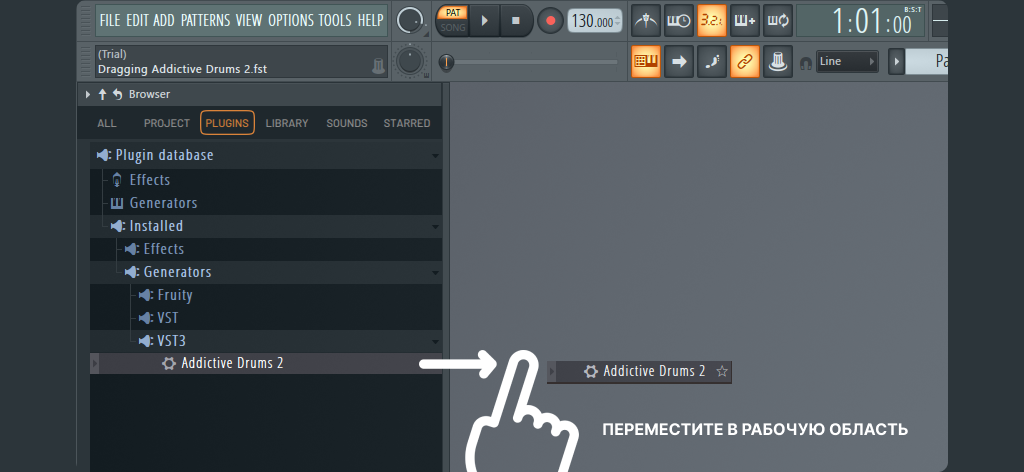Click the Stop button
Screen dimensions: 1024x472
point(516,21)
